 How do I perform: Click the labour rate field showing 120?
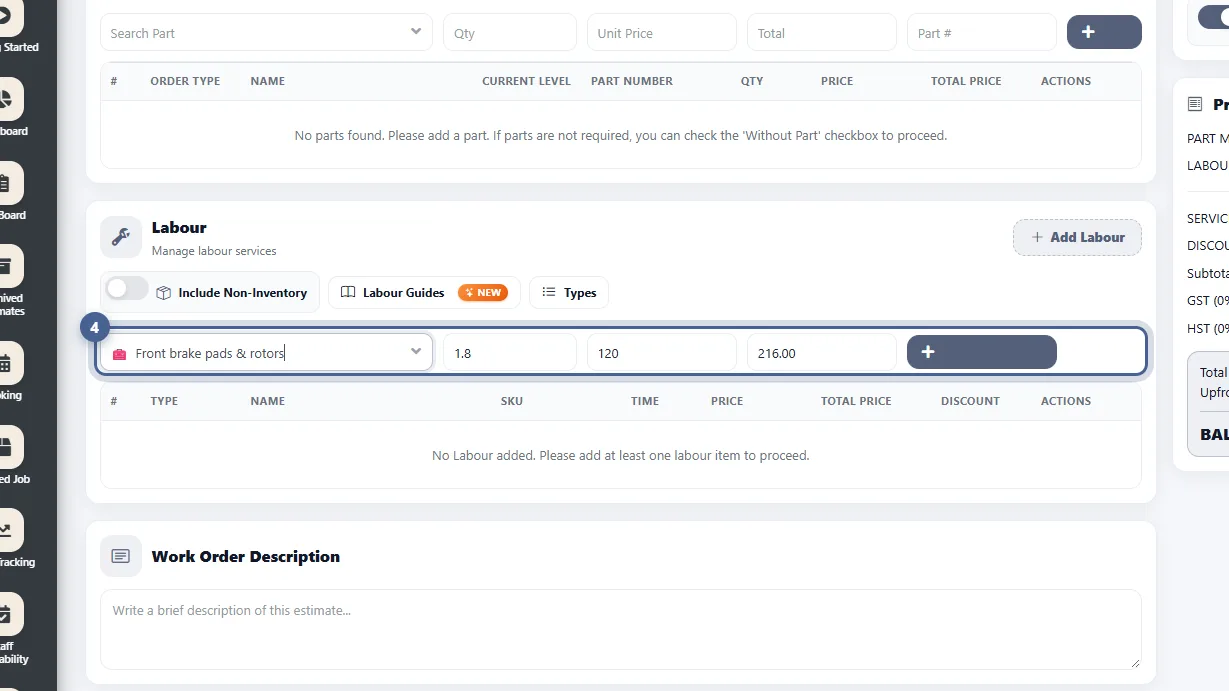[662, 353]
